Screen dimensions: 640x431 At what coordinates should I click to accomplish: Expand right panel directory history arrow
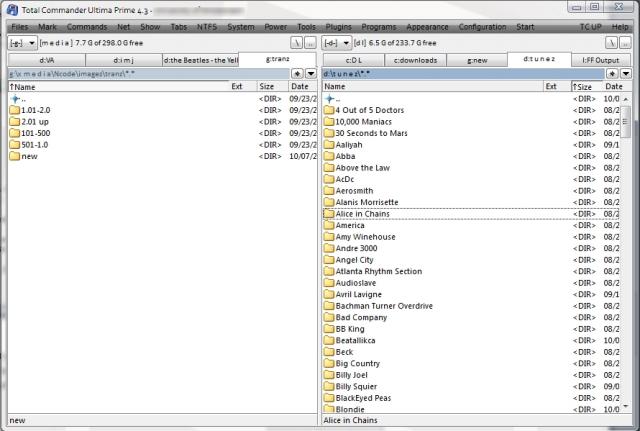(x=626, y=73)
